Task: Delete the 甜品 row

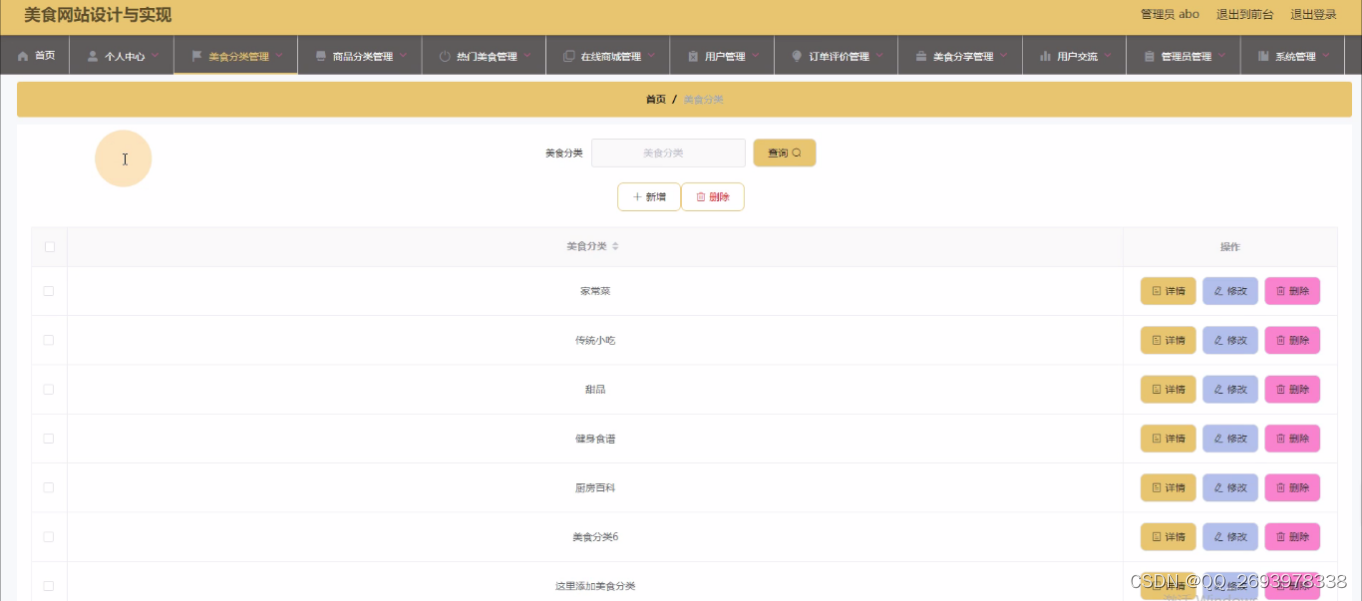Action: pyautogui.click(x=1292, y=389)
